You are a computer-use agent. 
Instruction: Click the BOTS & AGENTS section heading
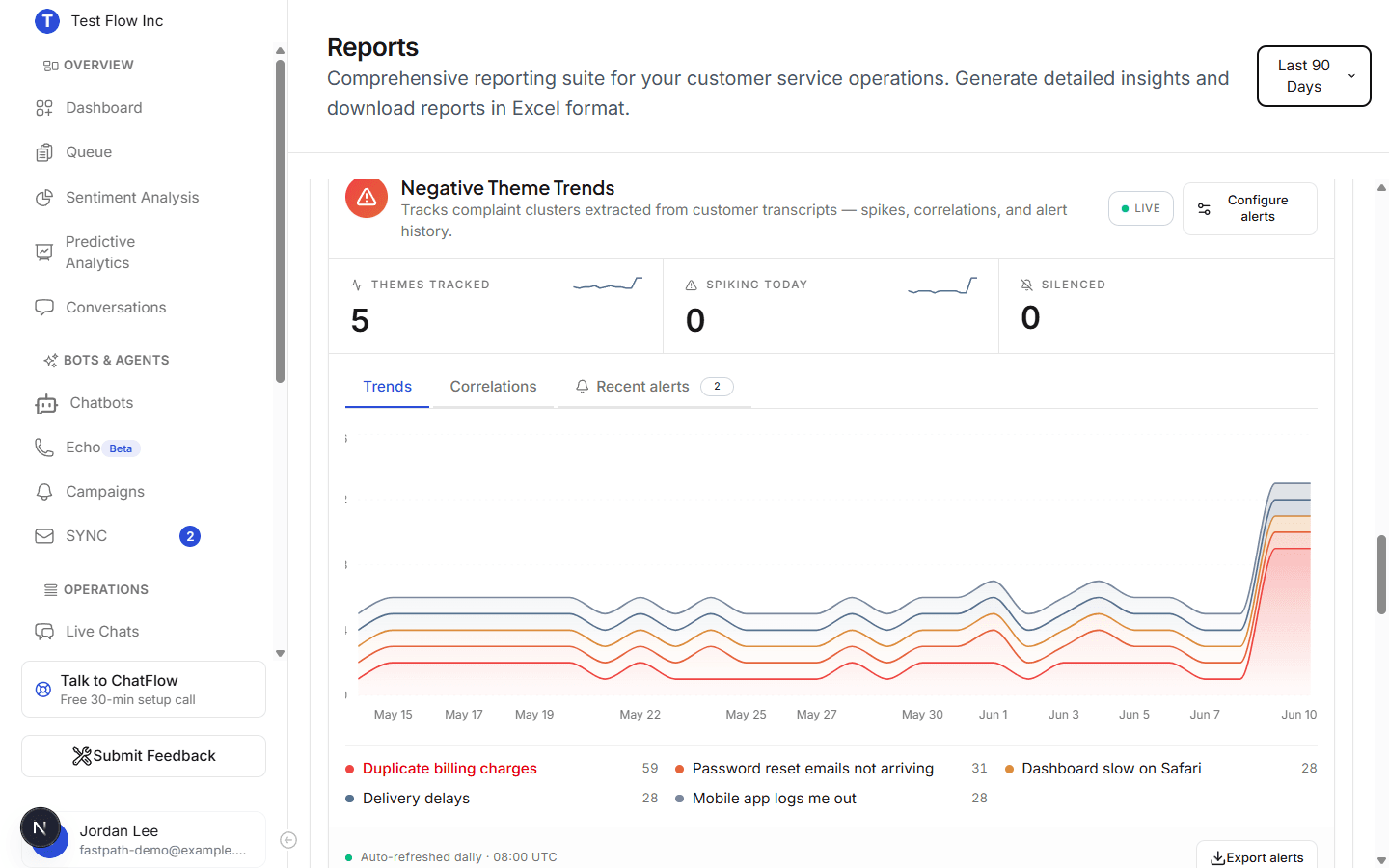pos(117,361)
